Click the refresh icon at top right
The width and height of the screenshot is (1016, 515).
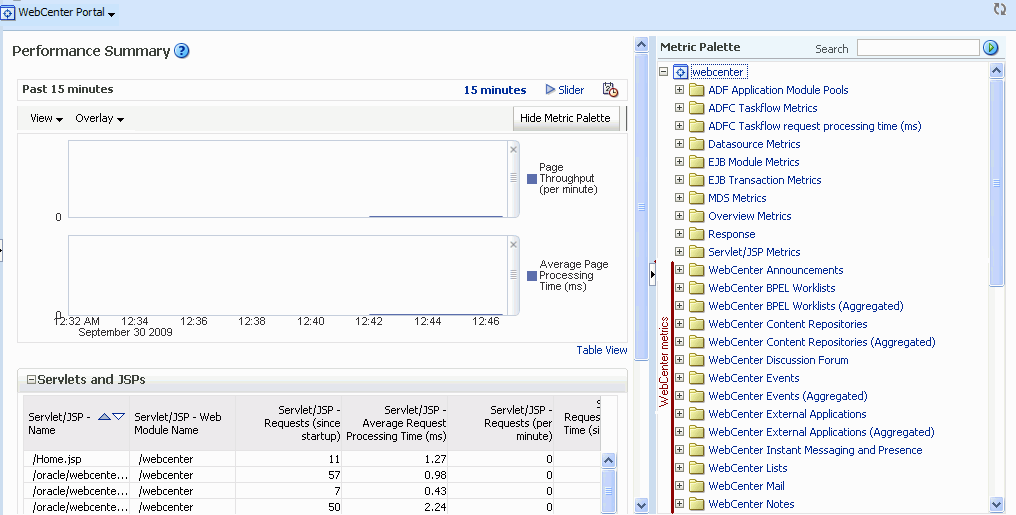[999, 9]
